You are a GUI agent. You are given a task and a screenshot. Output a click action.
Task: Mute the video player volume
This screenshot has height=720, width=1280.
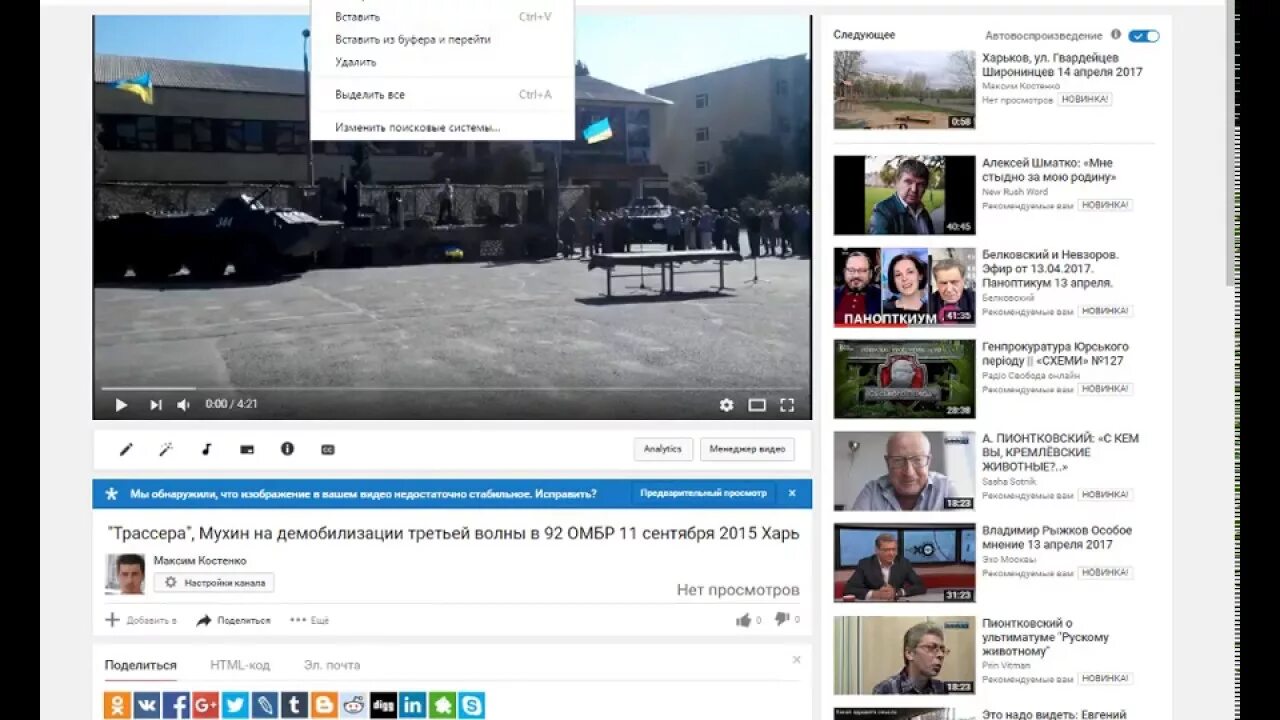point(183,405)
